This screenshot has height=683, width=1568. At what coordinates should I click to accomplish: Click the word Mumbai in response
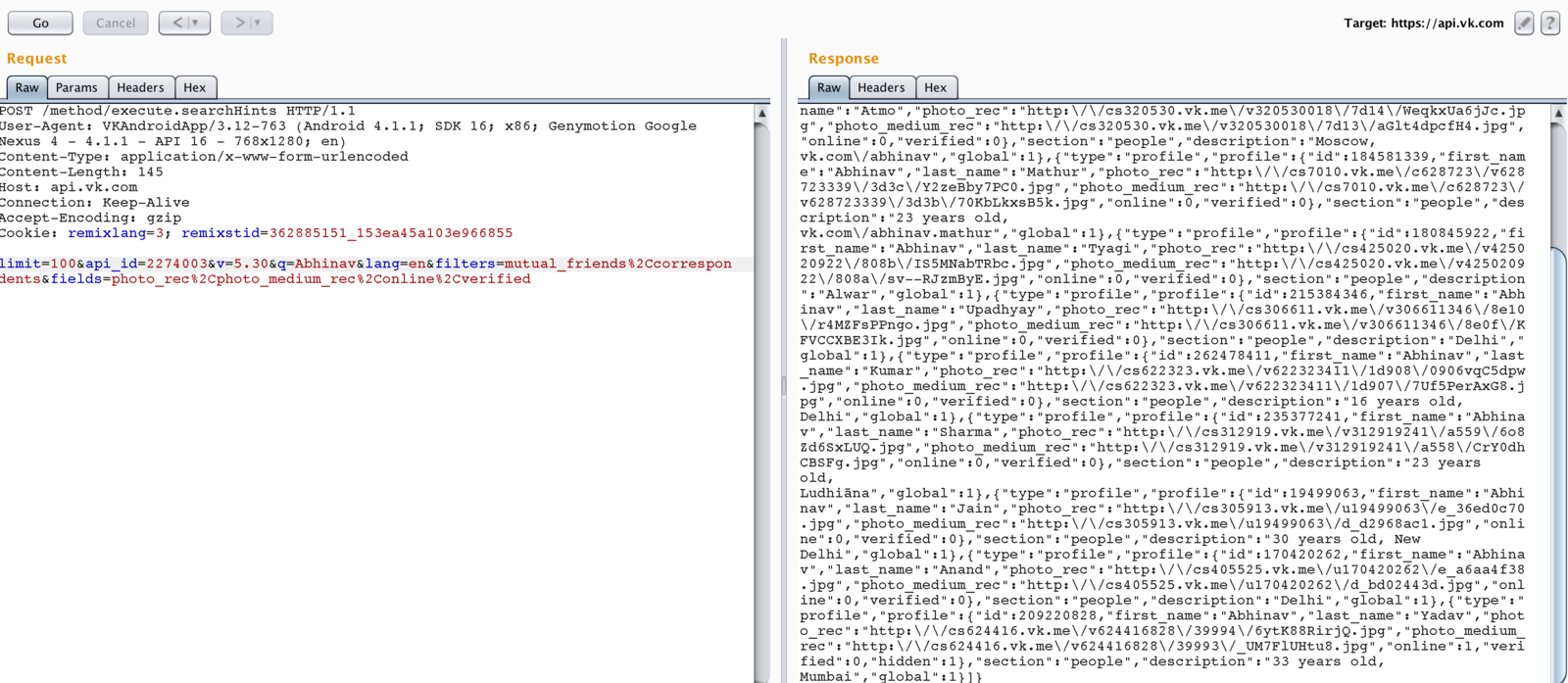click(x=825, y=677)
